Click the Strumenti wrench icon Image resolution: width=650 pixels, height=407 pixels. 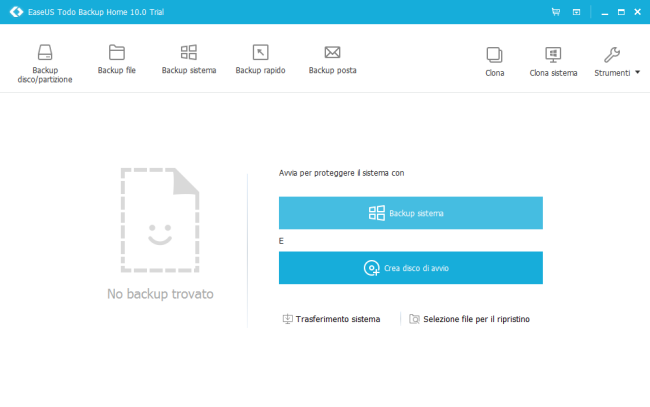[613, 54]
